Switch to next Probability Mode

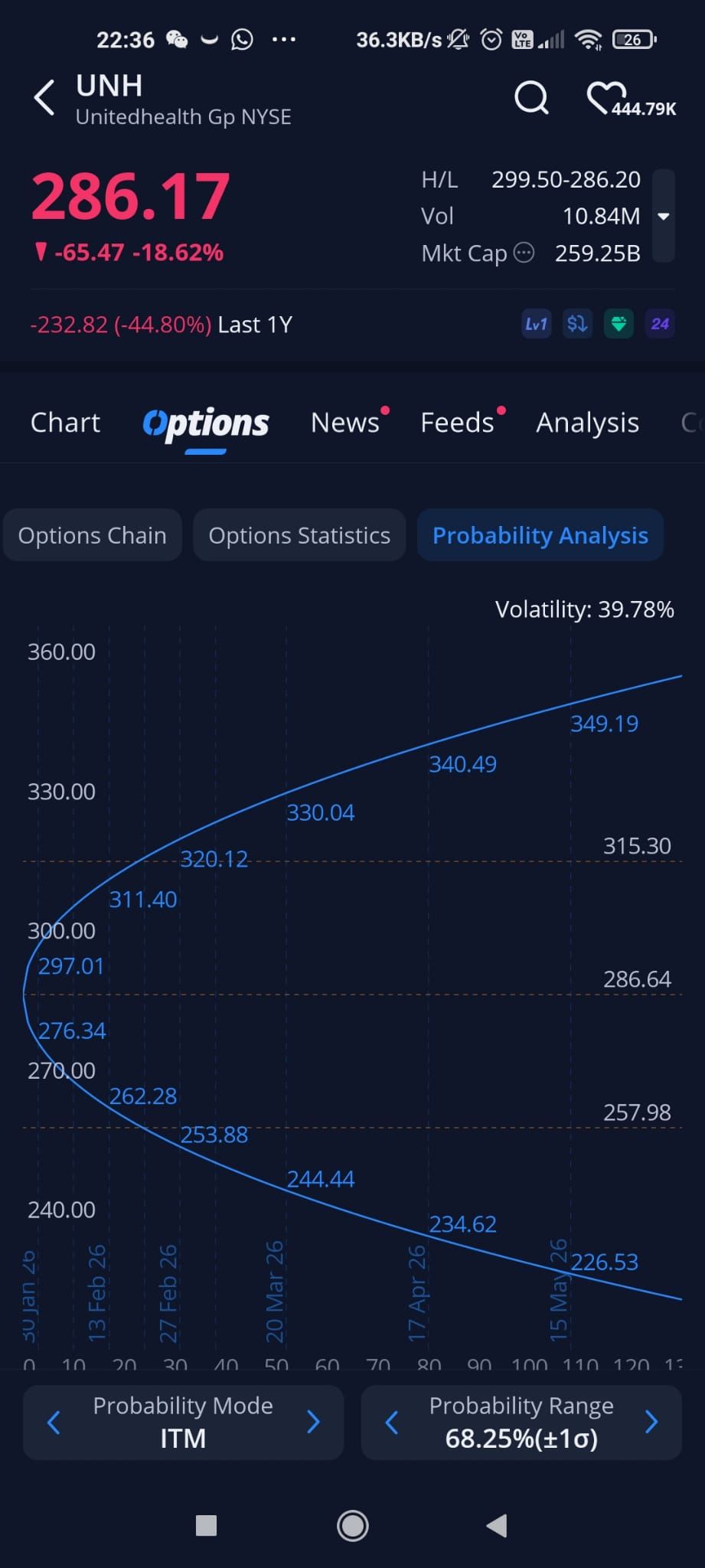click(313, 1423)
